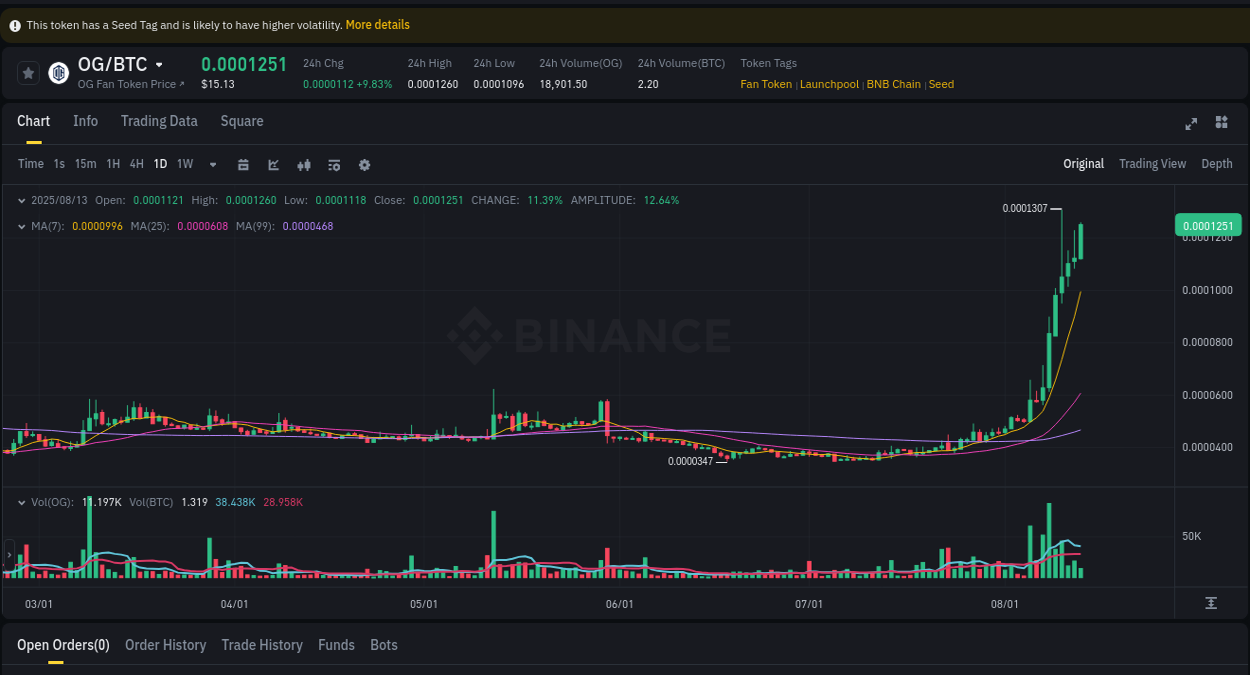The image size is (1250, 675).
Task: Open the Order History tab
Action: [165, 645]
